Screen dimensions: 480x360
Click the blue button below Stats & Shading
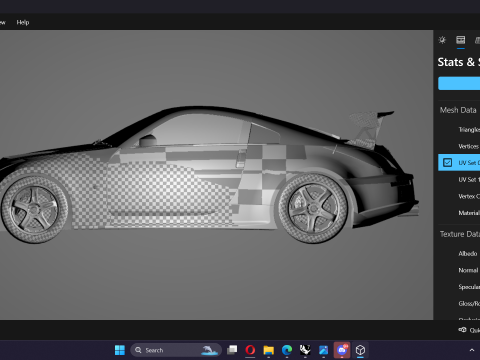pyautogui.click(x=459, y=83)
